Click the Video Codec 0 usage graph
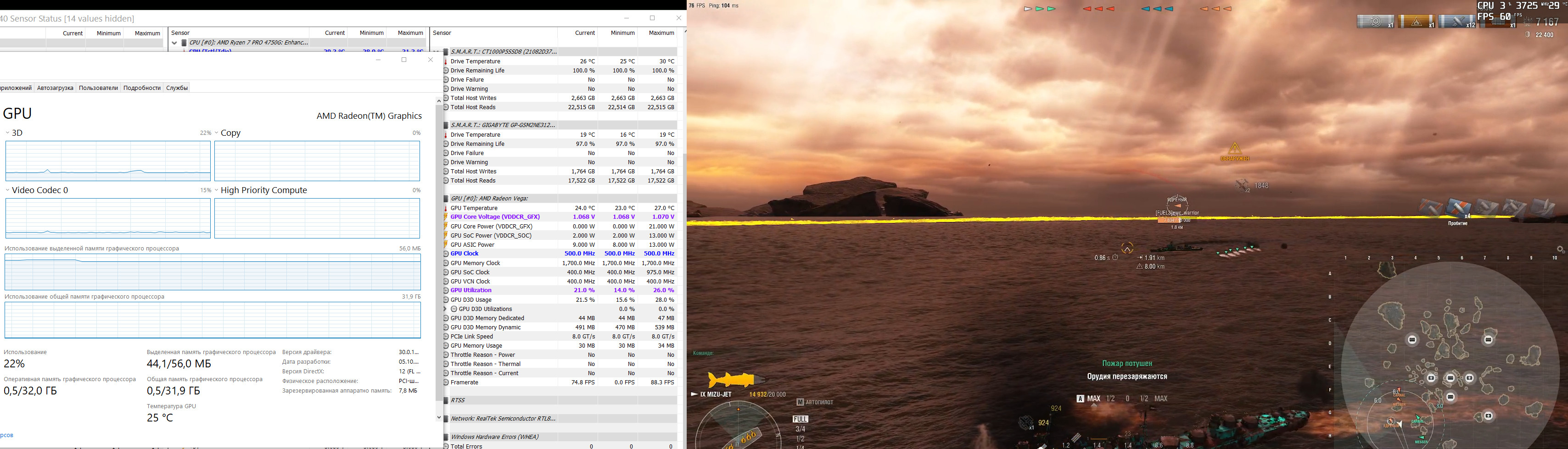The width and height of the screenshot is (1568, 449). 108,218
